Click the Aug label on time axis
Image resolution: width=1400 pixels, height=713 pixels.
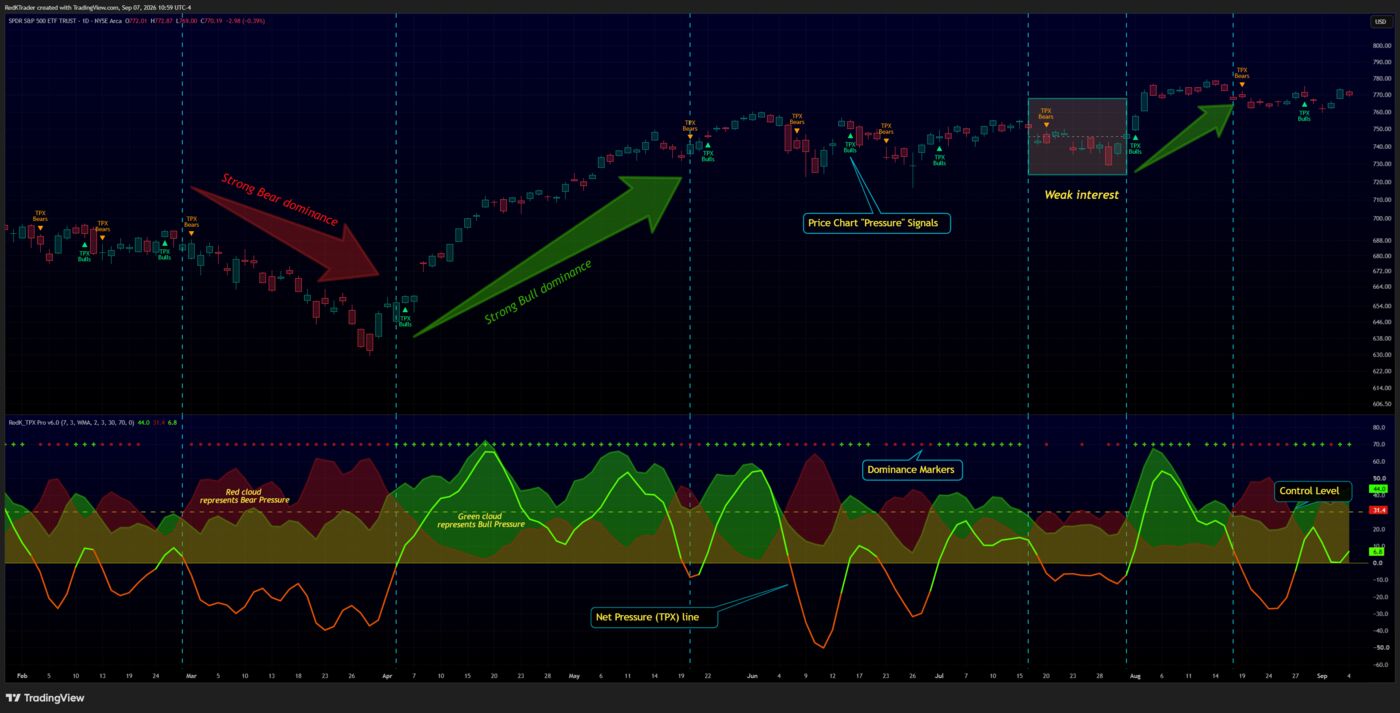[1134, 676]
